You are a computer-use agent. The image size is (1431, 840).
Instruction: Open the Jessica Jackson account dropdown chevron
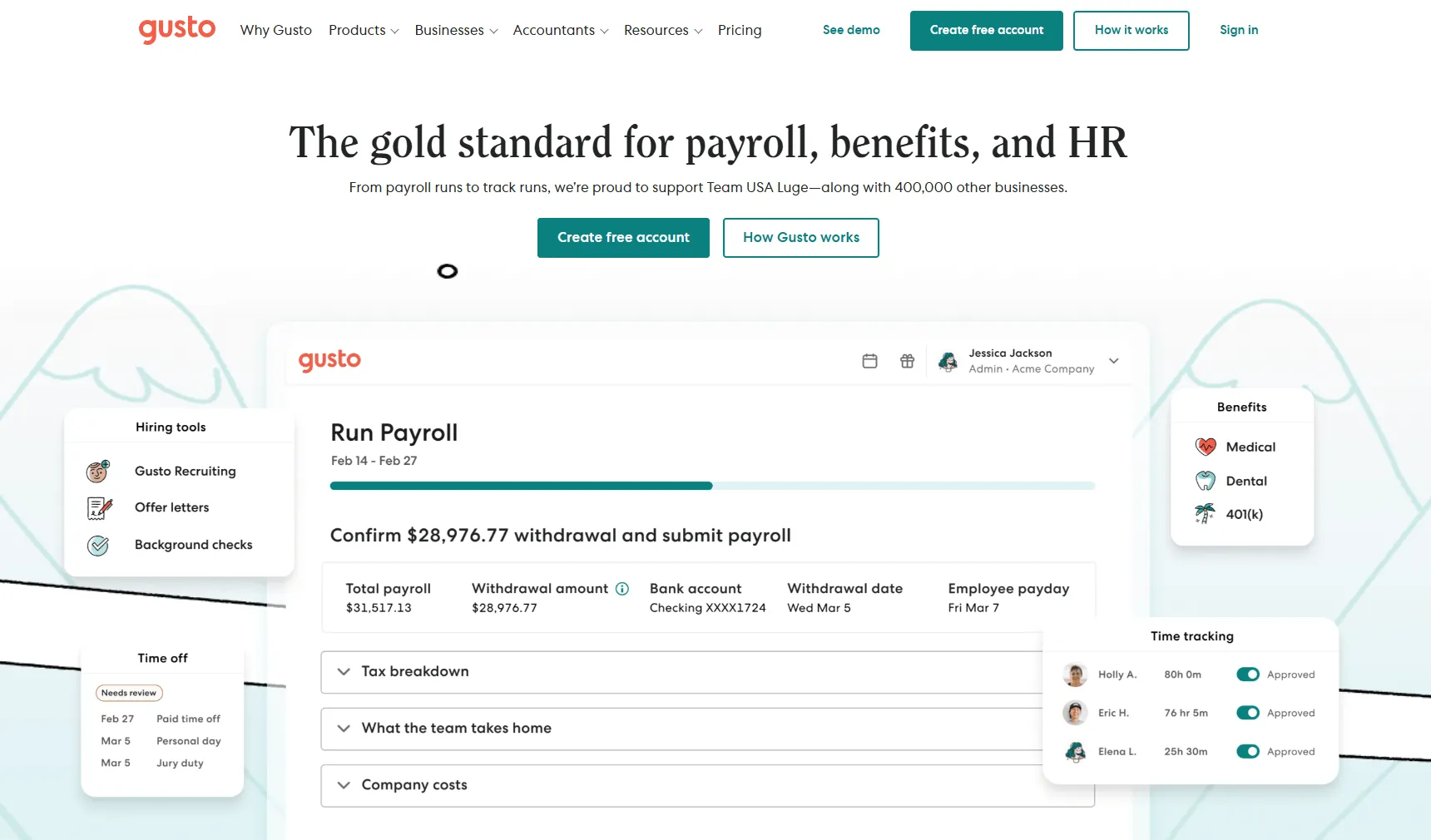tap(1114, 361)
